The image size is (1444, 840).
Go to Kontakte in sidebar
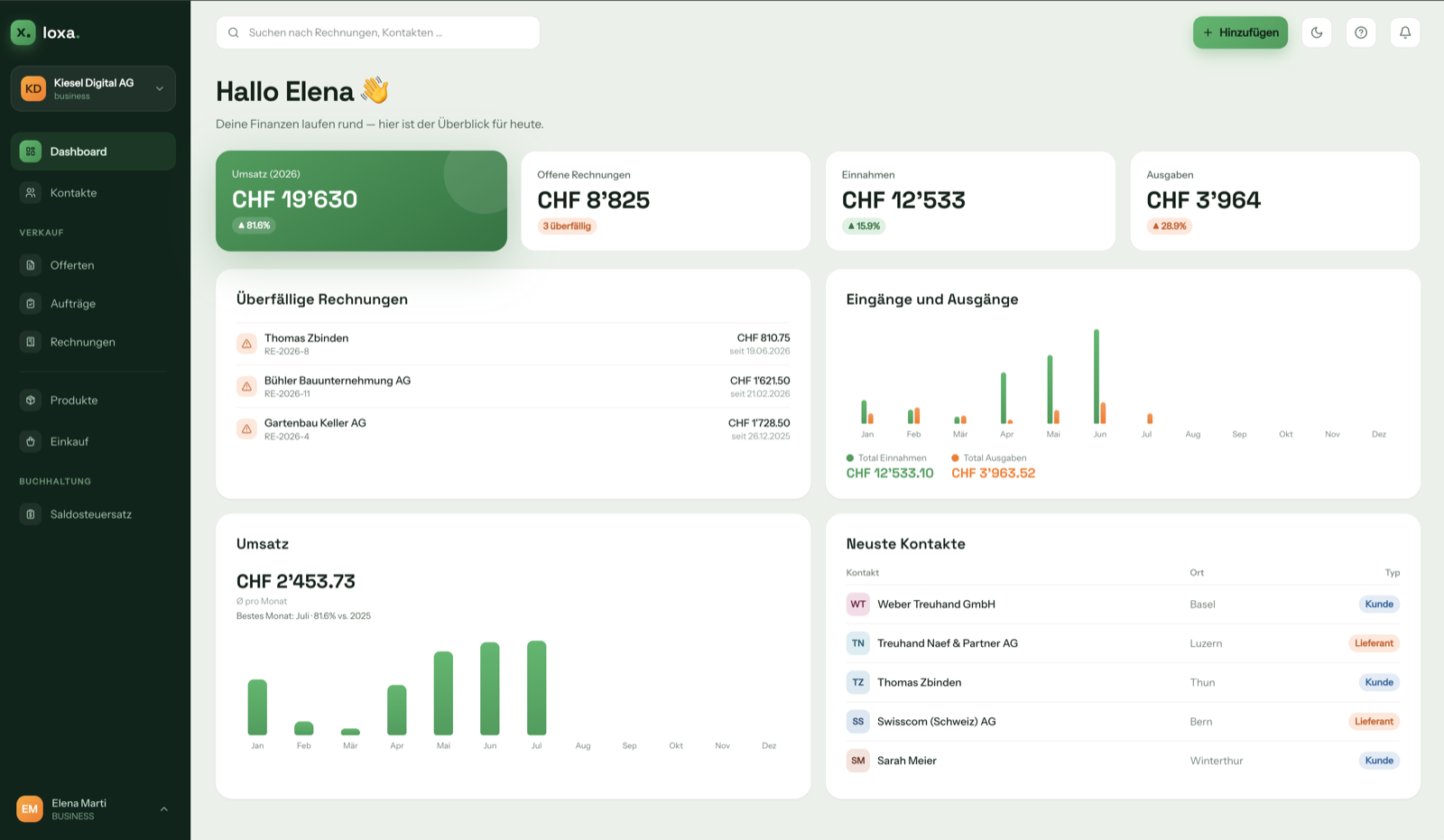pyautogui.click(x=93, y=193)
